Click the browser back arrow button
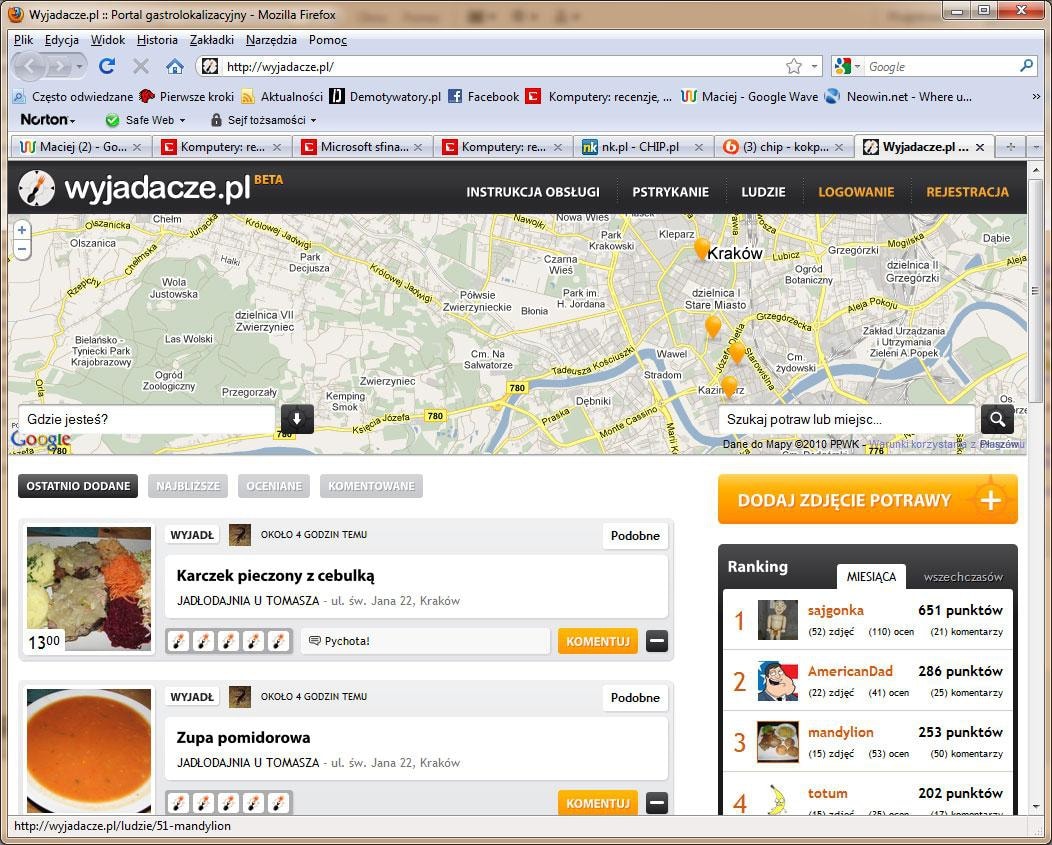Image resolution: width=1052 pixels, height=845 pixels. (x=30, y=66)
